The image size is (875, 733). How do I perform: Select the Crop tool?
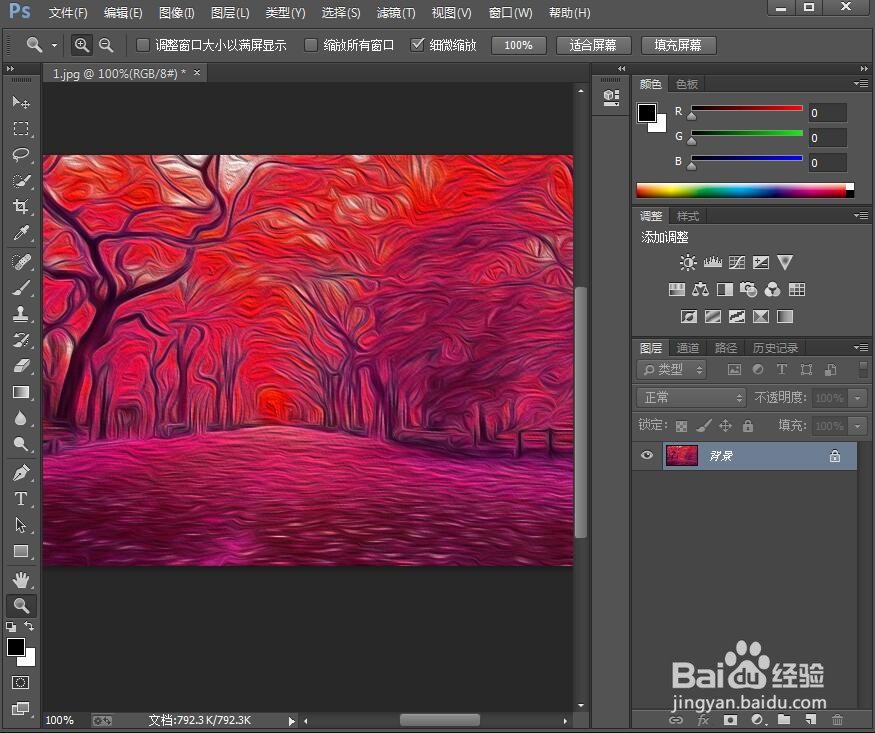(21, 207)
